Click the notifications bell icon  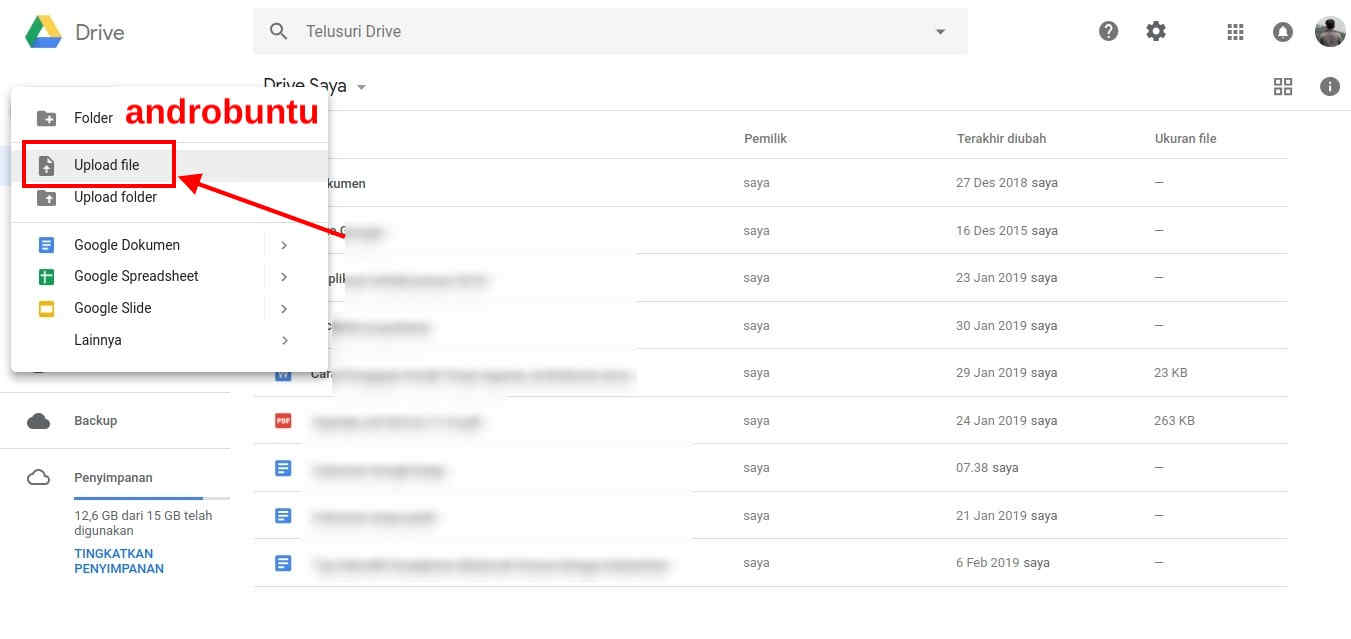1282,31
